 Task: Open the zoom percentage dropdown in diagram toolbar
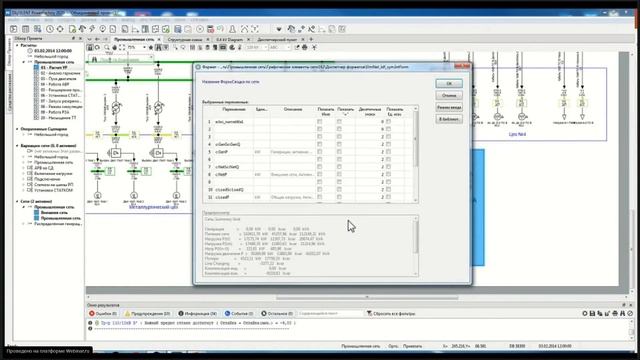coord(144,48)
